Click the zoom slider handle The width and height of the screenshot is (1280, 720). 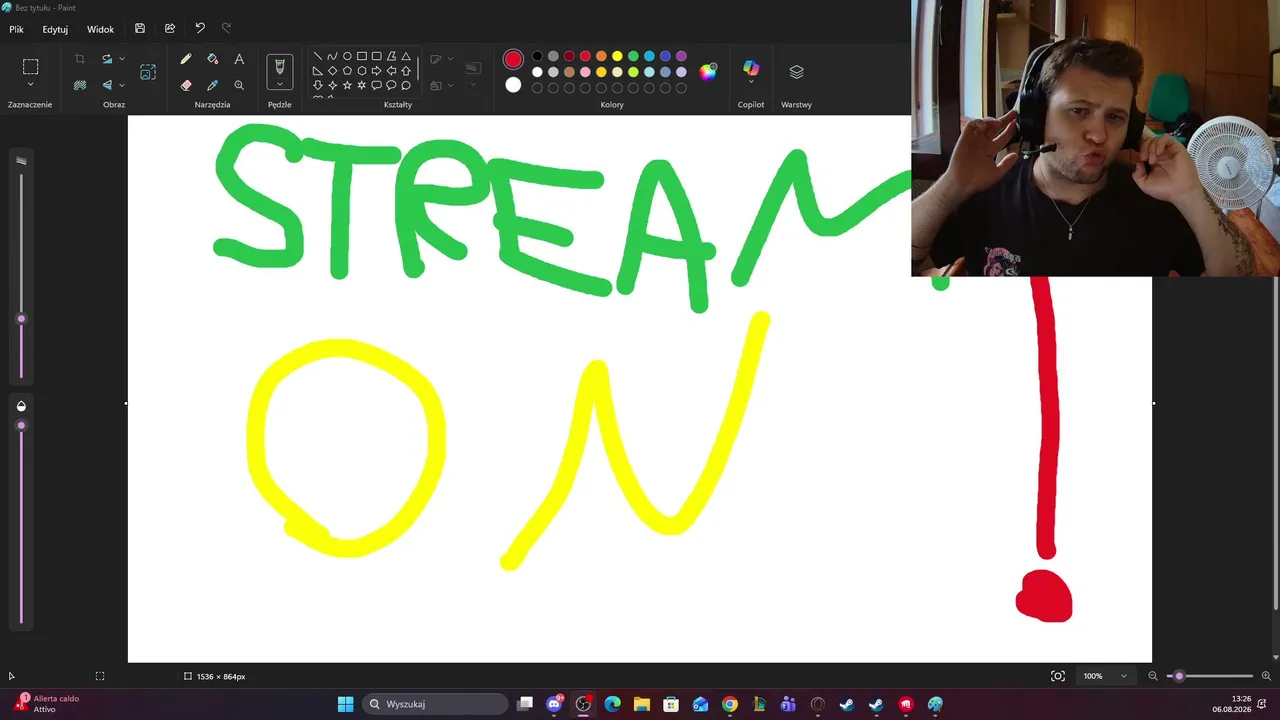coord(1179,676)
